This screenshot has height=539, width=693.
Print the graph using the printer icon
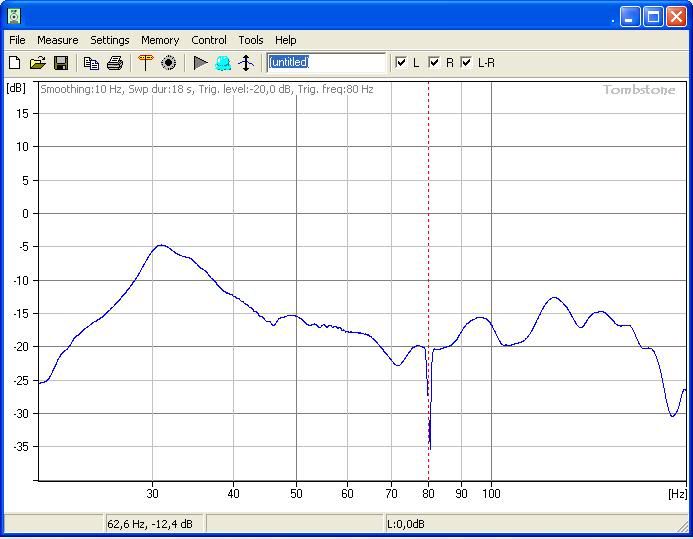click(115, 63)
